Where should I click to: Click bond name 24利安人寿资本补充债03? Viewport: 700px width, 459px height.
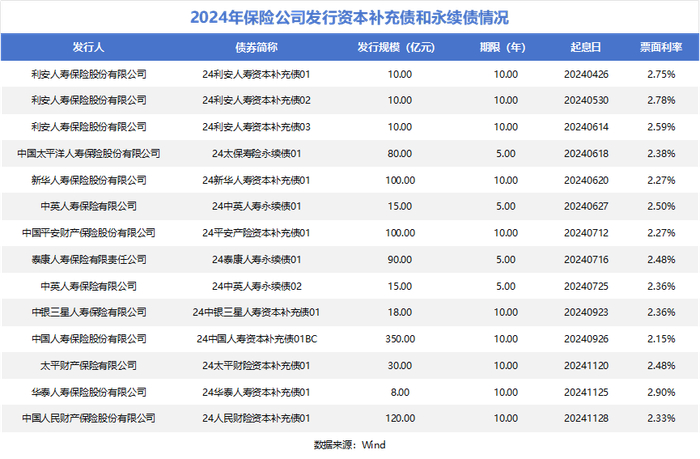256,127
